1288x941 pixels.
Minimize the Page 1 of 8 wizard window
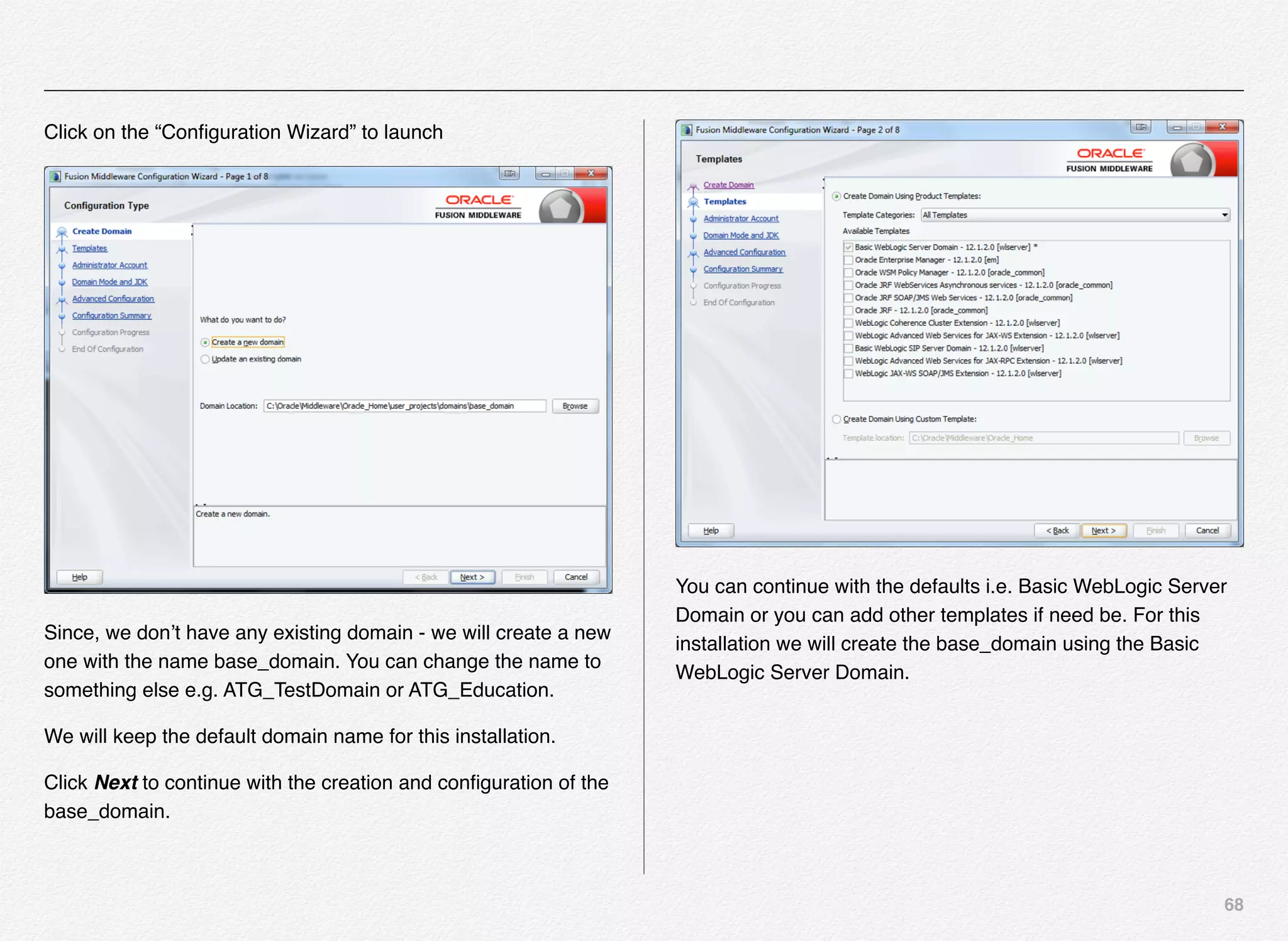pyautogui.click(x=545, y=174)
